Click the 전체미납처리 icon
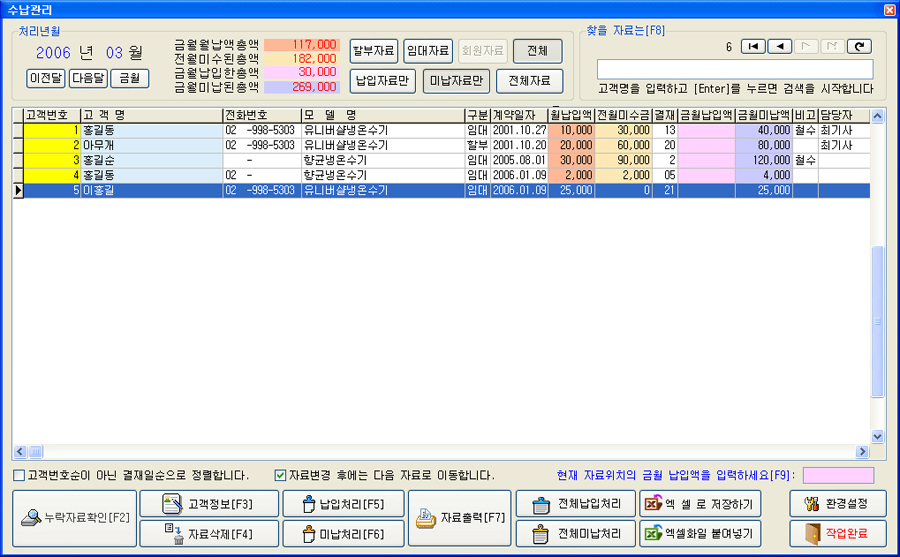Screen dimensions: 900x557 [541, 534]
